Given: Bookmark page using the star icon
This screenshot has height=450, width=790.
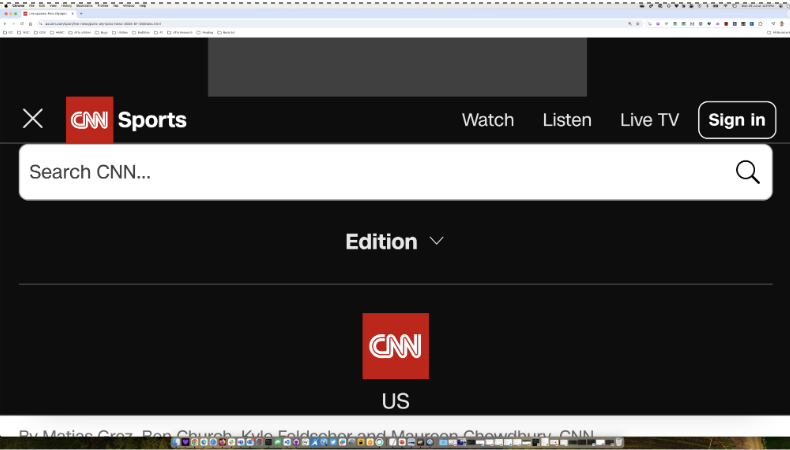Looking at the screenshot, I should [638, 23].
